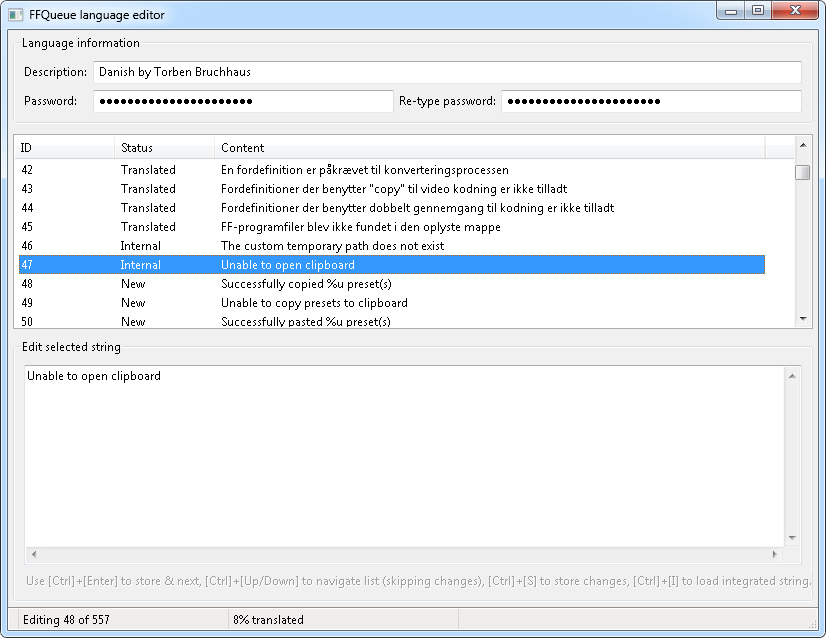This screenshot has width=826, height=638.
Task: Select row 45 FF-programfiler blev ikke fundet
Action: click(391, 227)
